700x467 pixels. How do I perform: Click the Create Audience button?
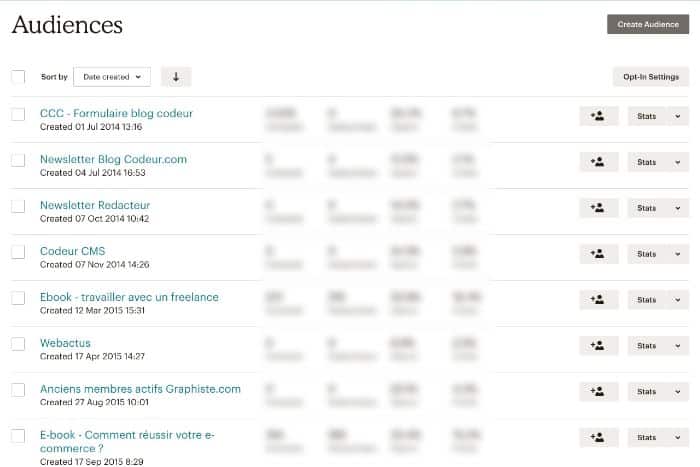[x=648, y=24]
